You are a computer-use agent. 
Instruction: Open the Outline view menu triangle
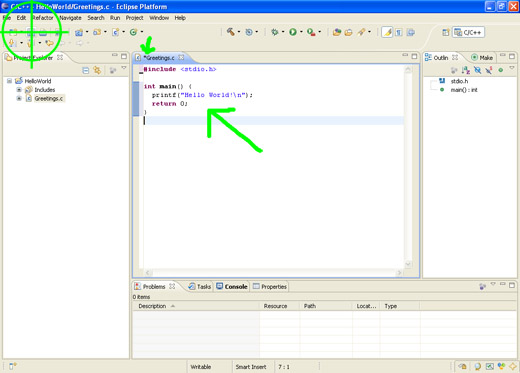[x=512, y=68]
